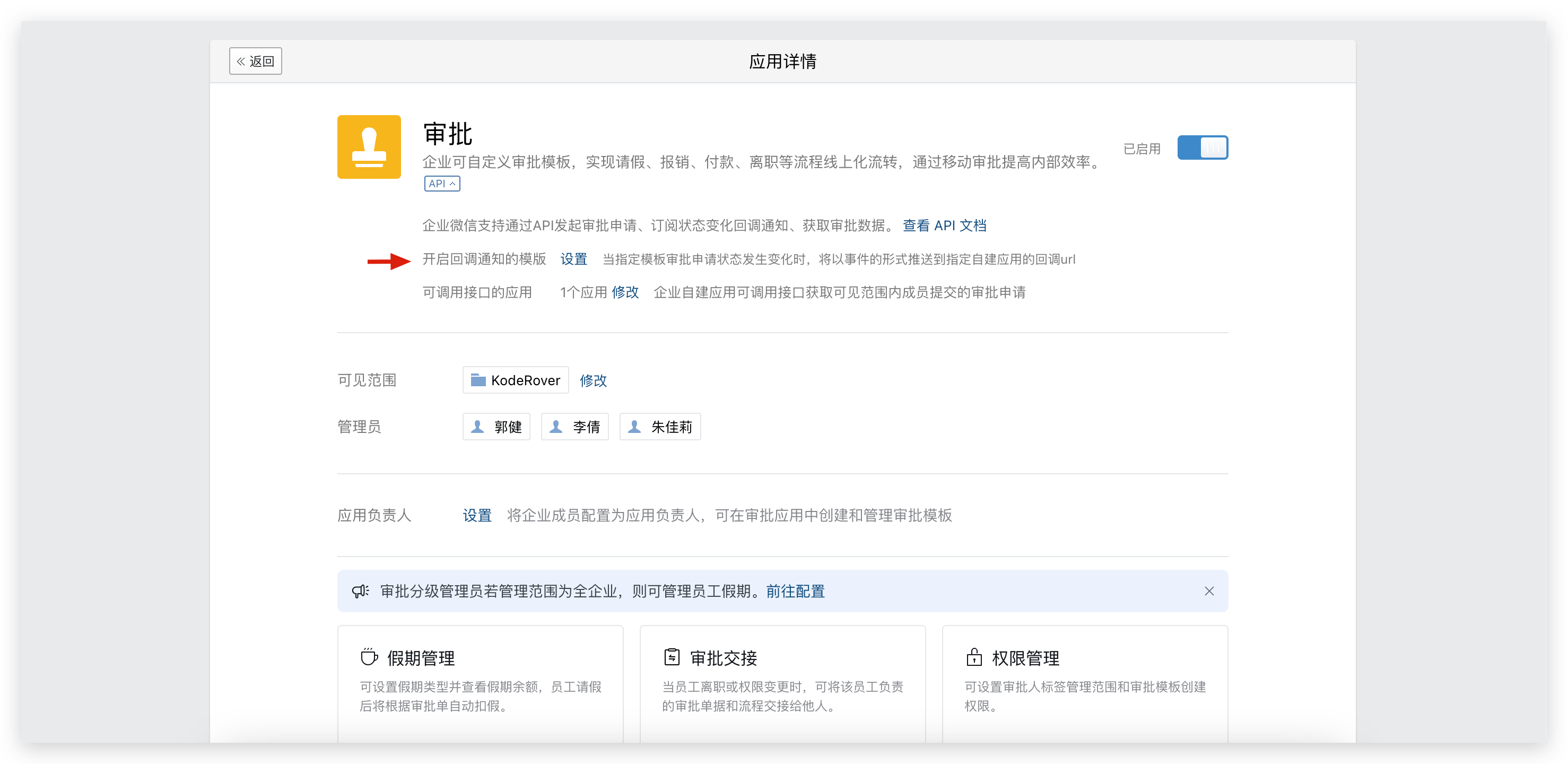
Task: Click the megaphone icon in notice banner
Action: [360, 591]
